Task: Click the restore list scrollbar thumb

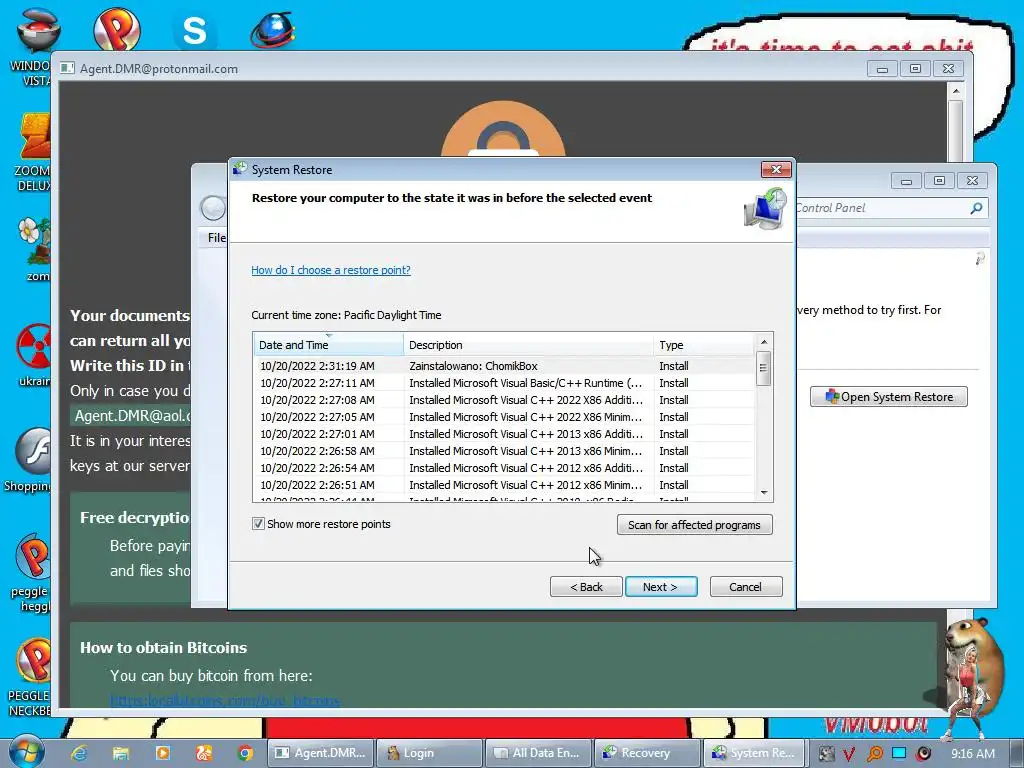Action: [763, 368]
